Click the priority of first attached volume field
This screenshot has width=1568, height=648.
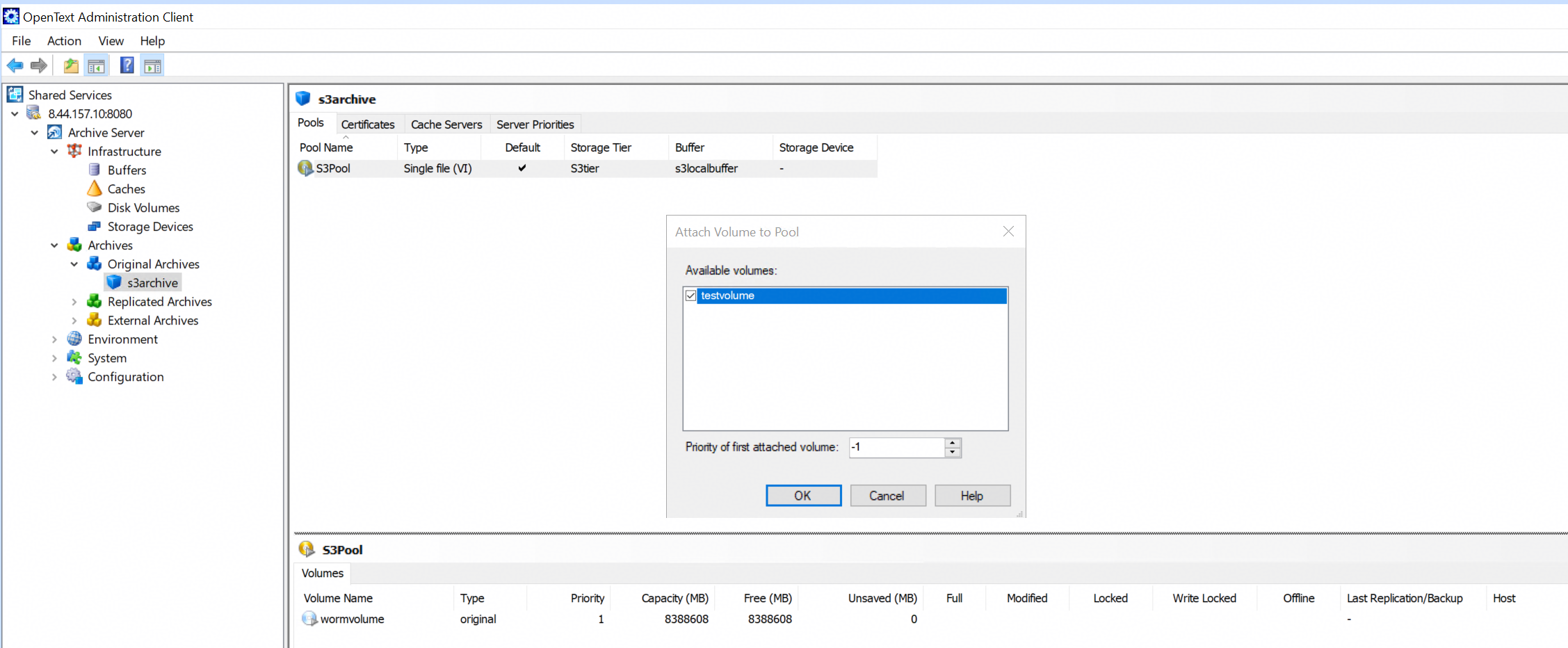click(x=896, y=447)
